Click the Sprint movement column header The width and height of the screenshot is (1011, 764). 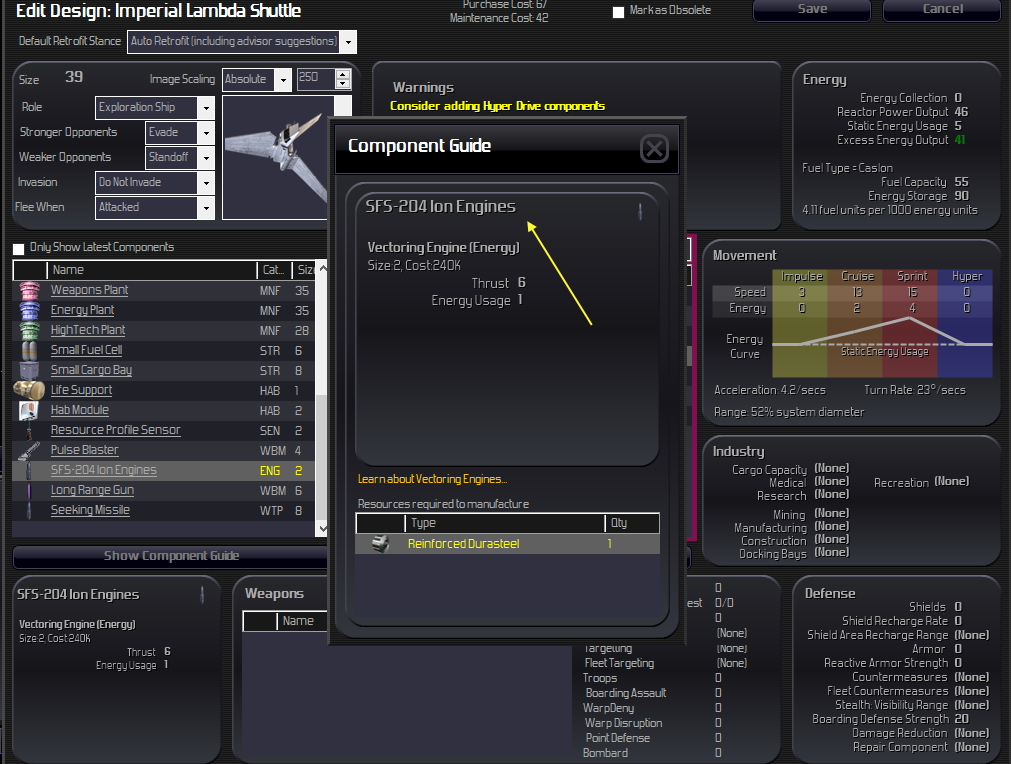(x=912, y=277)
